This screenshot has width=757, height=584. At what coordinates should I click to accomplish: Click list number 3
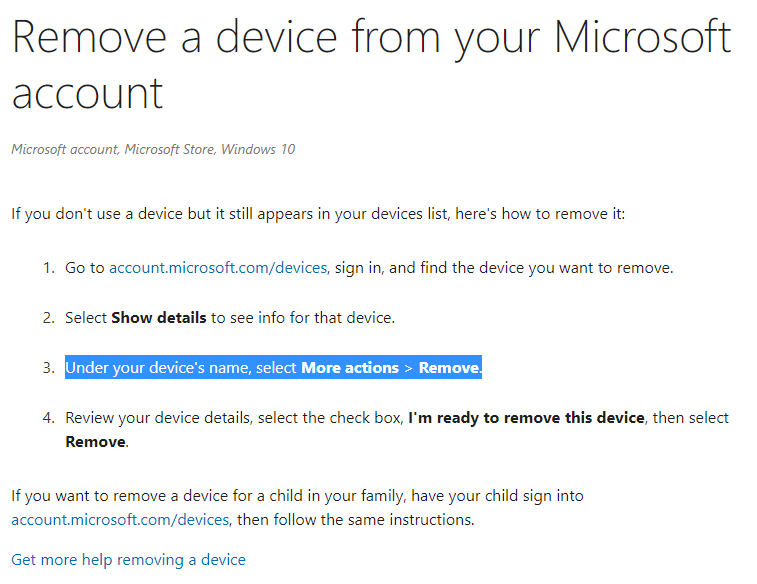tap(49, 368)
